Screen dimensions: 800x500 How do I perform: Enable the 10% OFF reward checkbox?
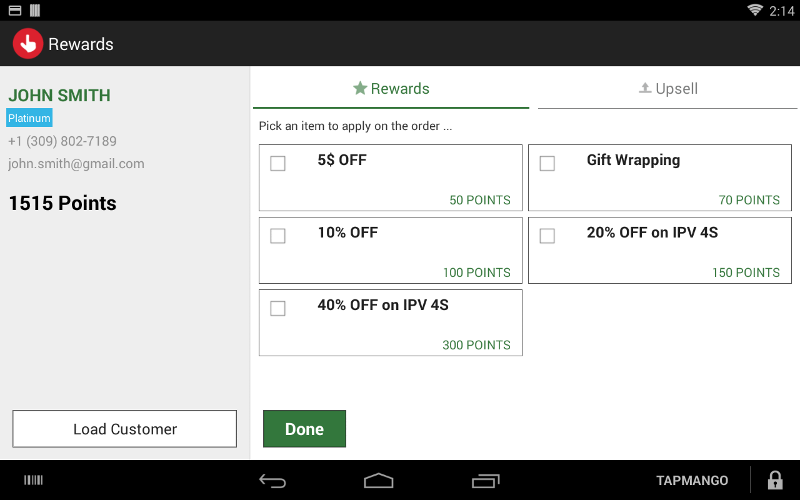click(x=278, y=236)
